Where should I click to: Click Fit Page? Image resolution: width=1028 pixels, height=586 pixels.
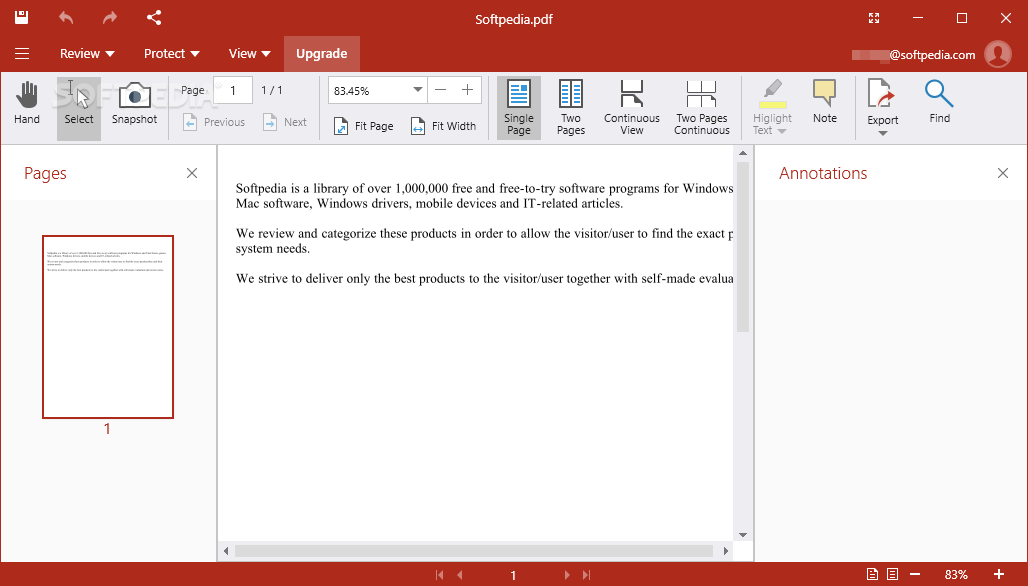[364, 126]
